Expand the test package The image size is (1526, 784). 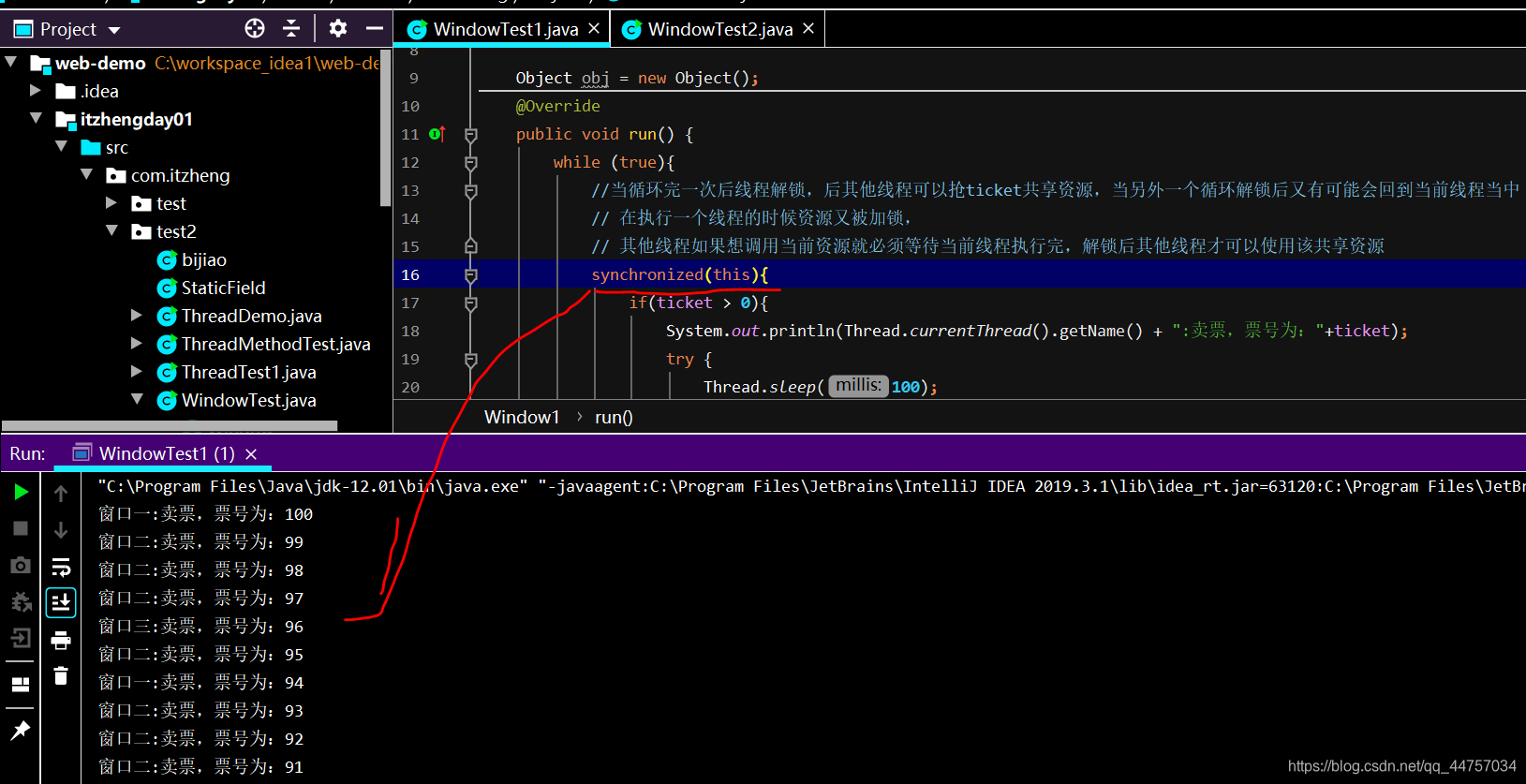coord(111,203)
